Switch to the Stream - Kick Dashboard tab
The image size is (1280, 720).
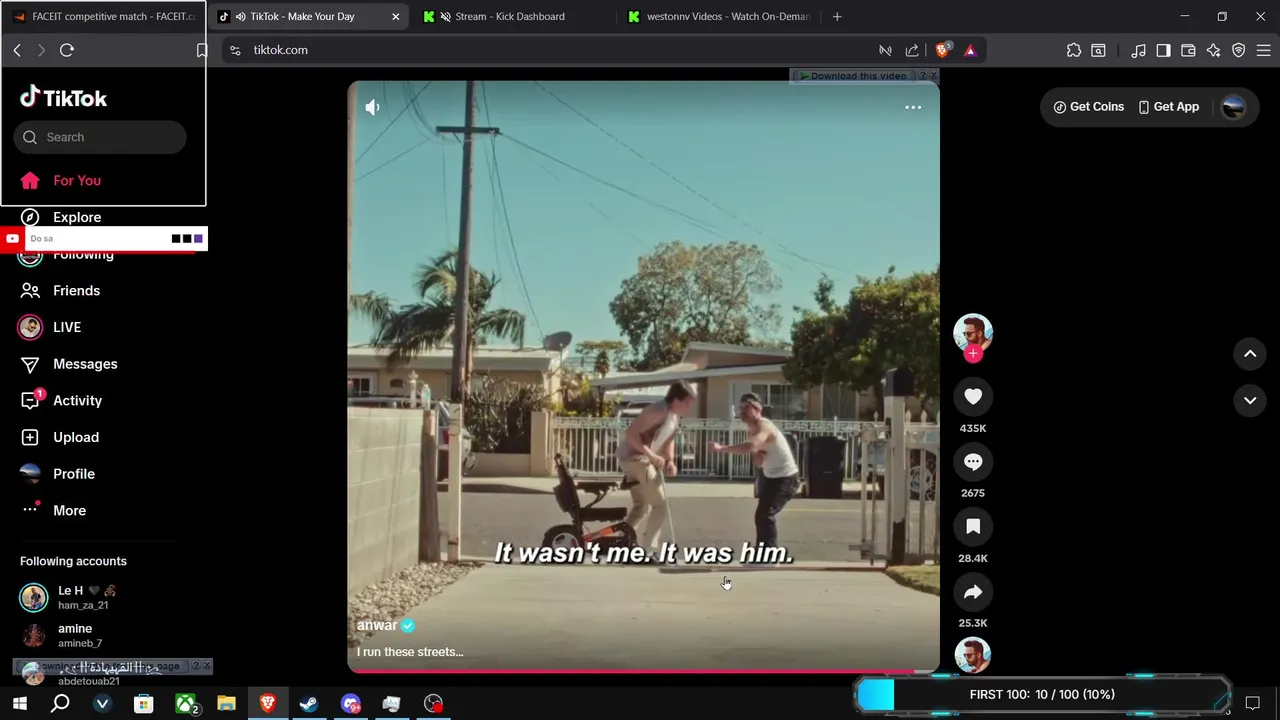coord(509,16)
